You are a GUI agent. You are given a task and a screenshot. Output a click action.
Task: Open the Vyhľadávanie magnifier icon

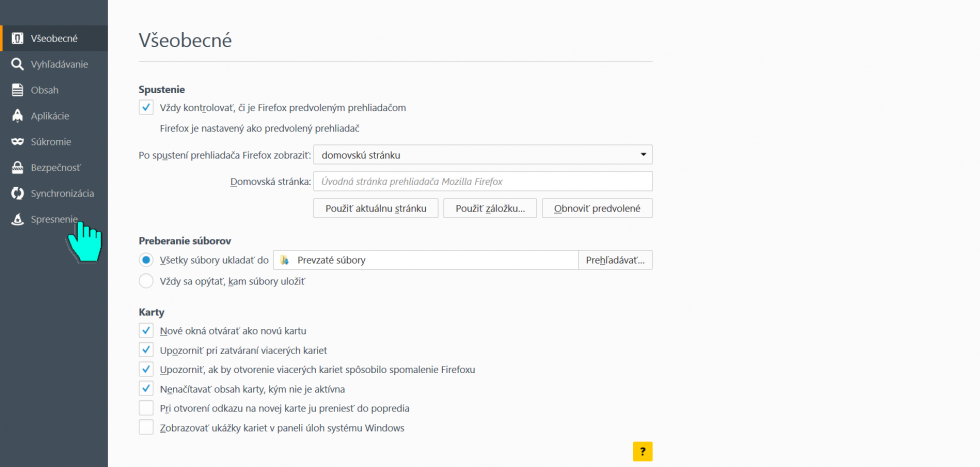tap(18, 64)
